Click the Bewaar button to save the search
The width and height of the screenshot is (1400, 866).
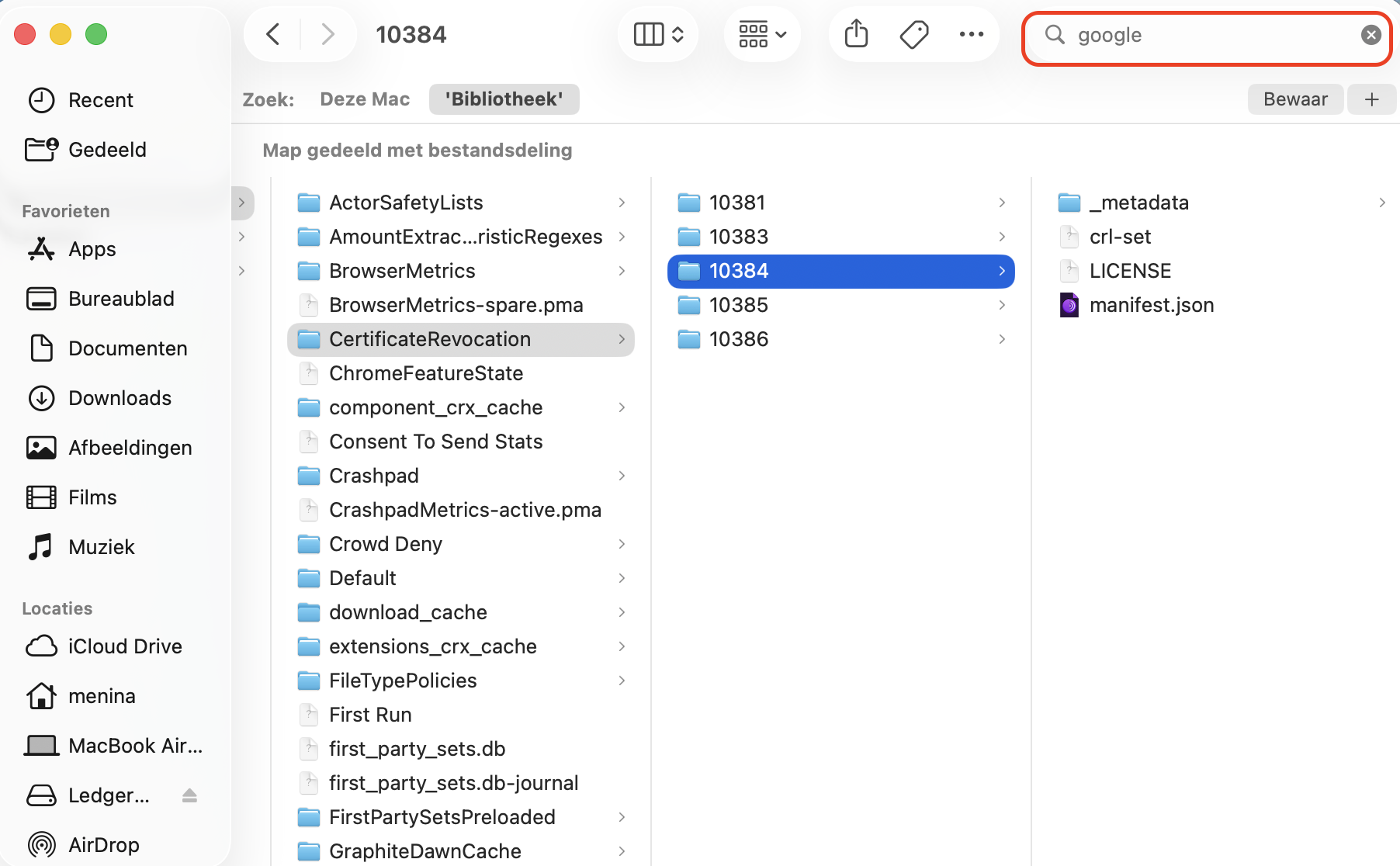click(1294, 99)
